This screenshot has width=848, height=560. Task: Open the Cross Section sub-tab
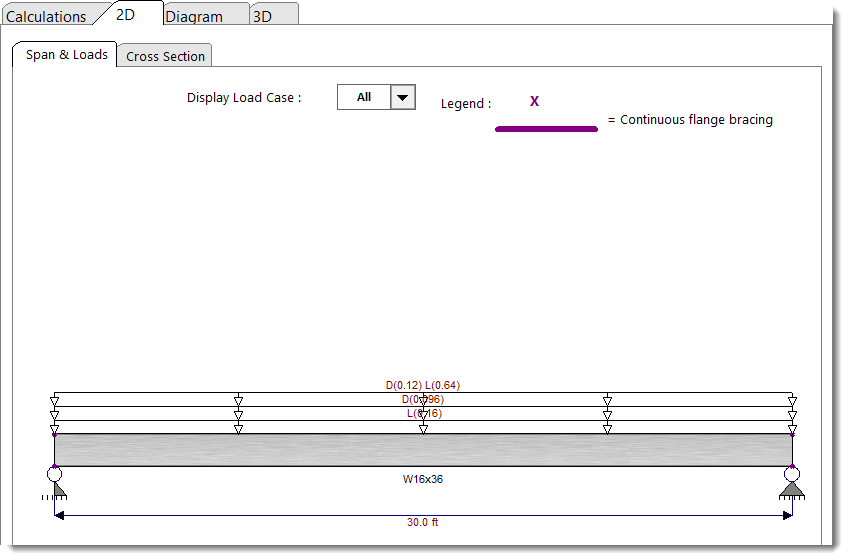click(165, 56)
